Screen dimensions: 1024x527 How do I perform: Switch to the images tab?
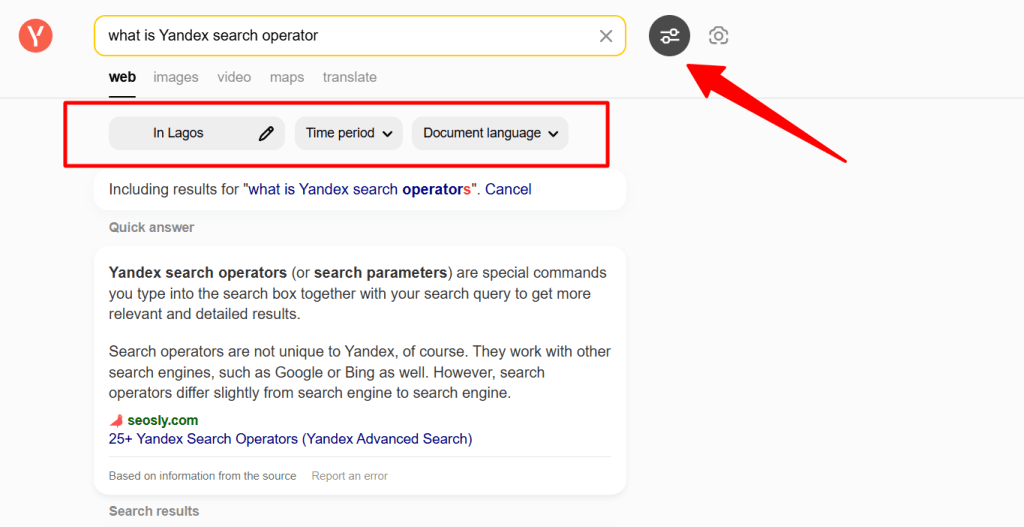point(176,77)
